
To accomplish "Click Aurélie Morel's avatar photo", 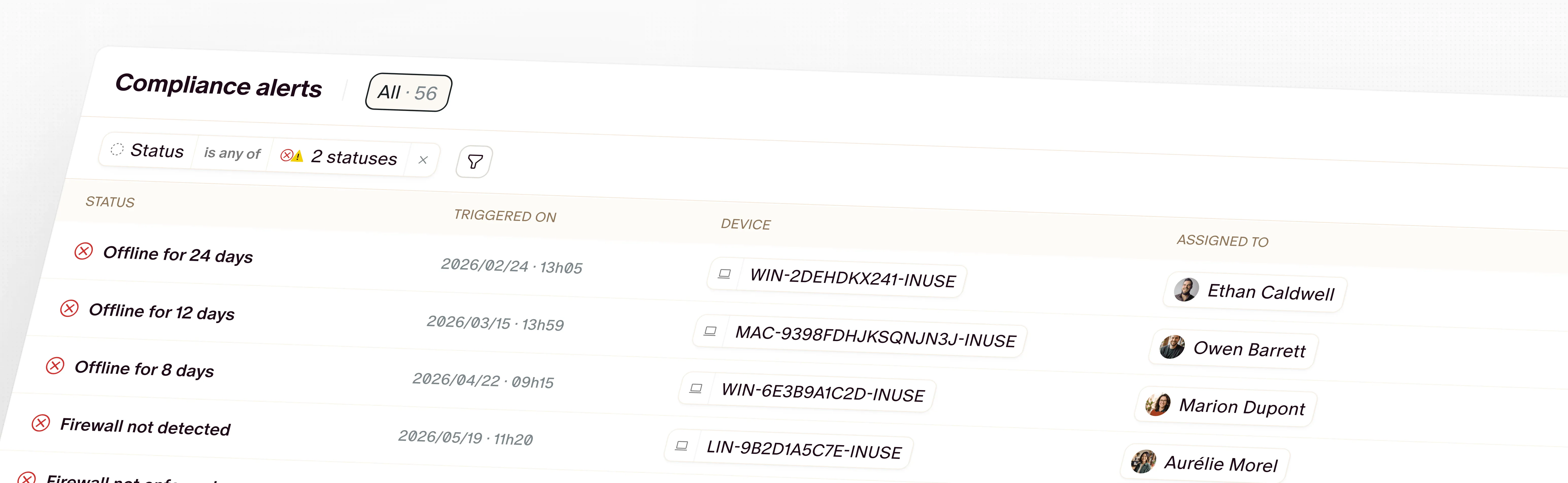I will 1144,461.
